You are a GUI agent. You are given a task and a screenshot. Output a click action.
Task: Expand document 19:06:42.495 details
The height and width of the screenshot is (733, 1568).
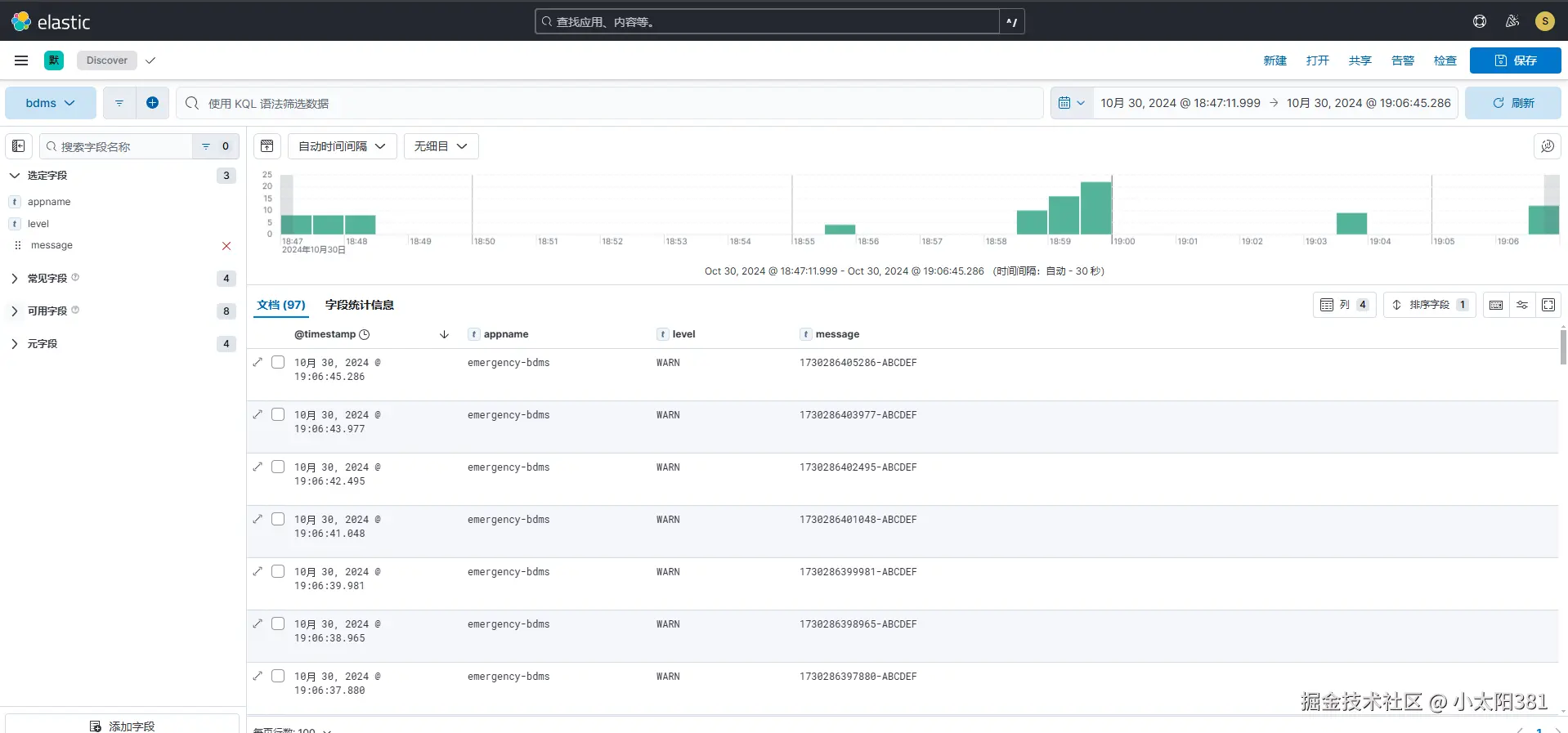258,467
